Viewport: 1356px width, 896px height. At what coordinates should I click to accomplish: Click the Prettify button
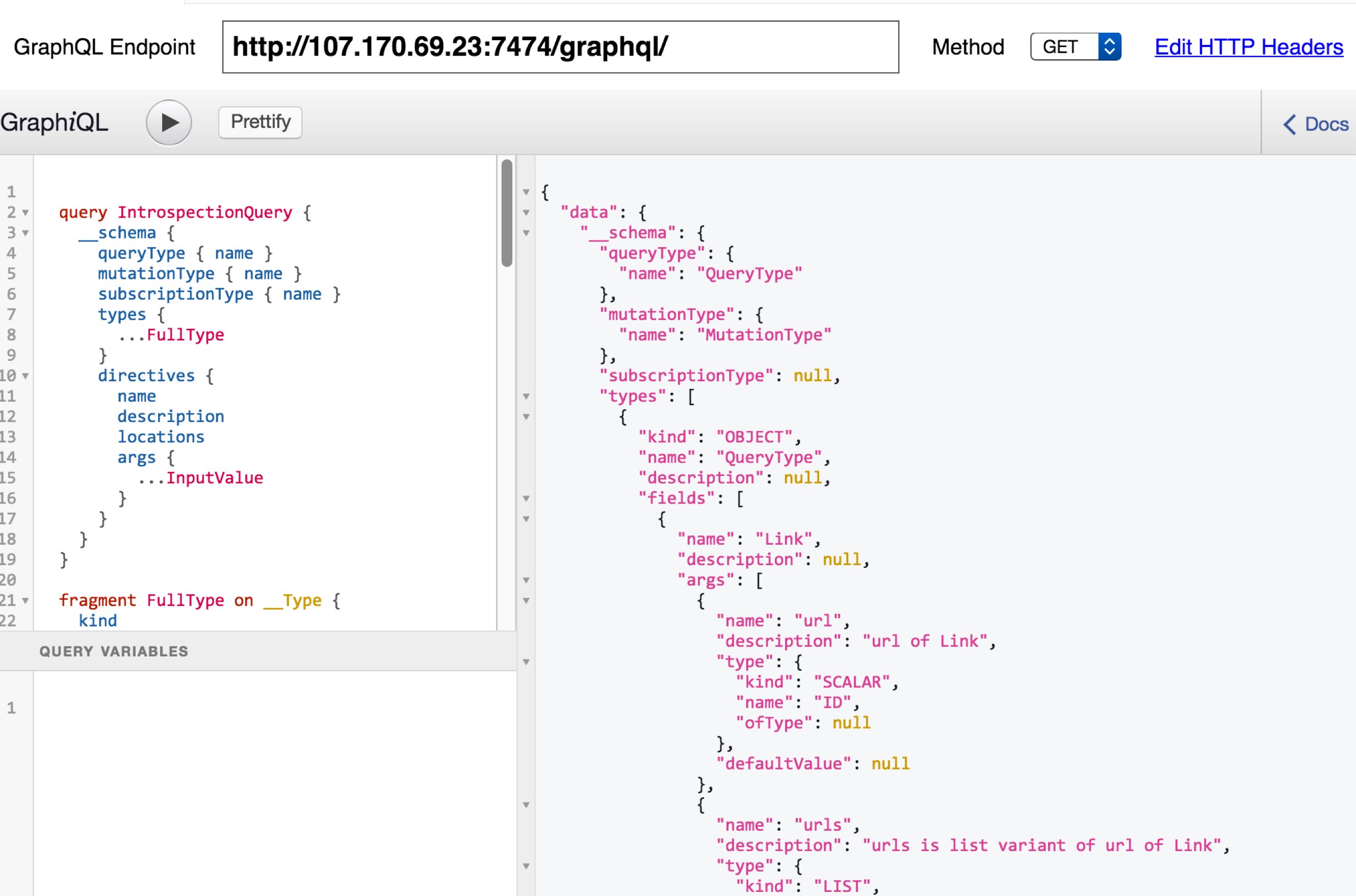pos(260,122)
